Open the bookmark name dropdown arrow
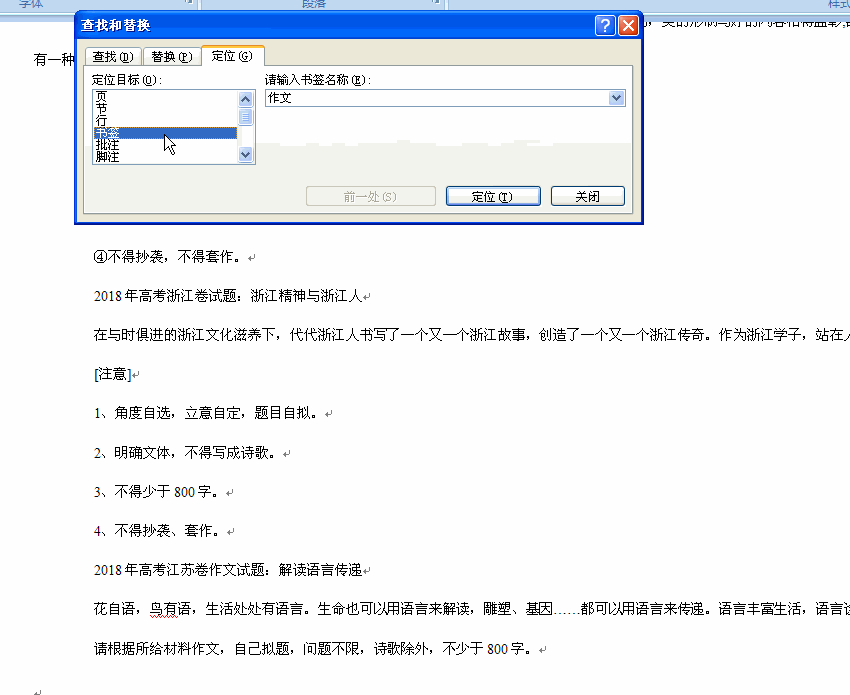850x695 pixels. pyautogui.click(x=616, y=98)
